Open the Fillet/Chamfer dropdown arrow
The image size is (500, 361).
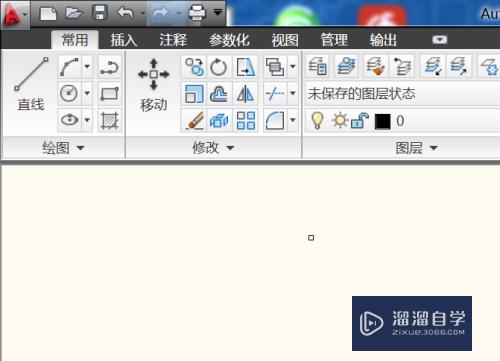click(293, 120)
